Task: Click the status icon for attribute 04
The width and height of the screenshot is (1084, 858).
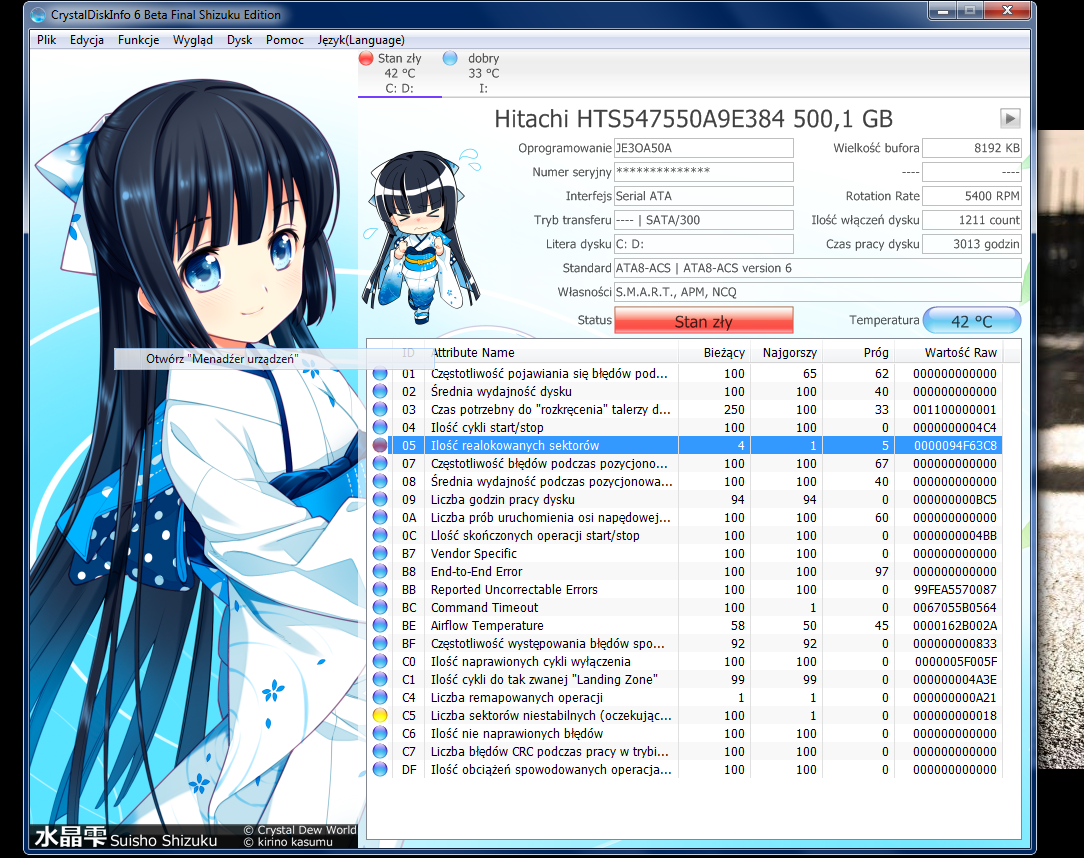Action: [x=380, y=427]
